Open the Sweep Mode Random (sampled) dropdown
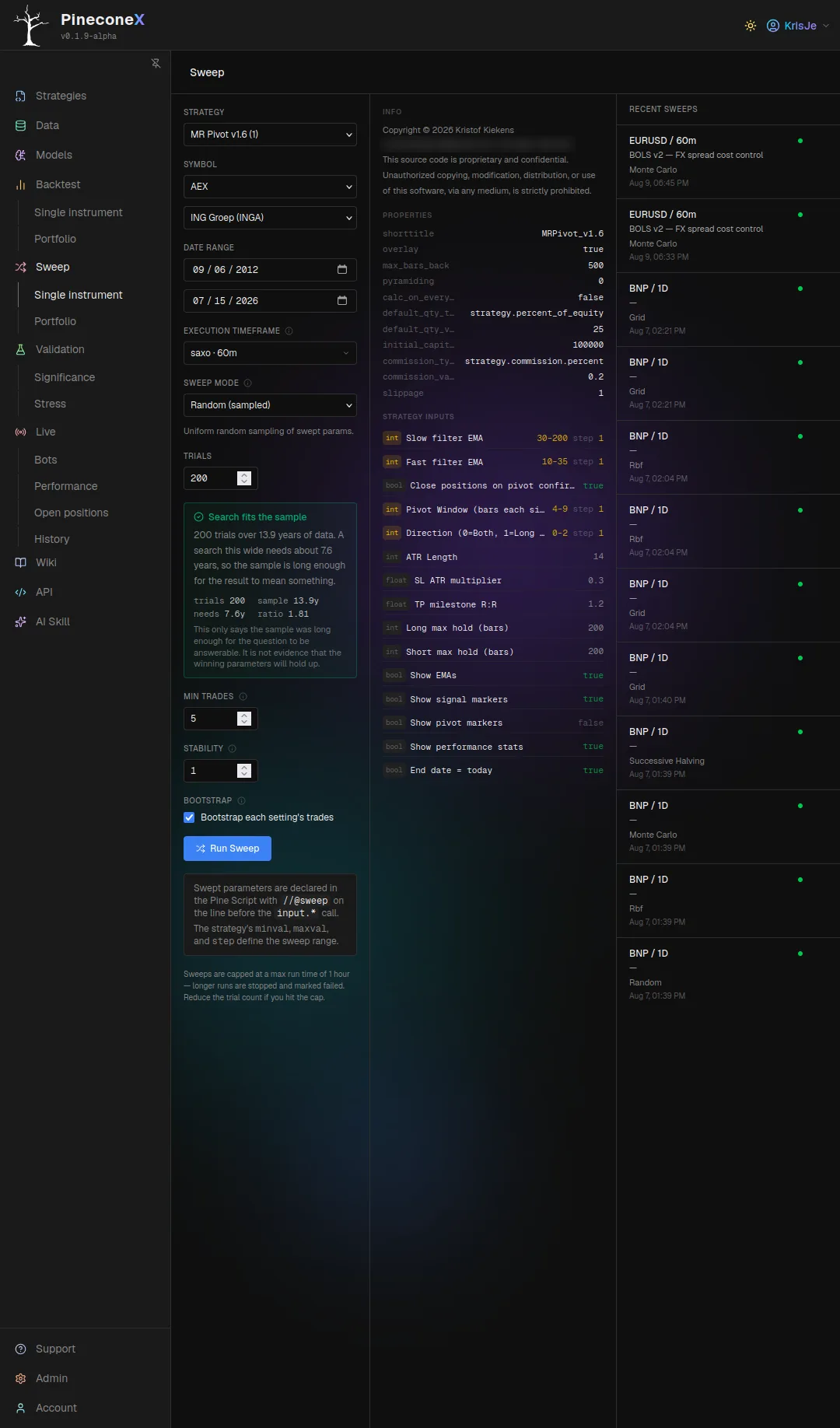 click(270, 405)
